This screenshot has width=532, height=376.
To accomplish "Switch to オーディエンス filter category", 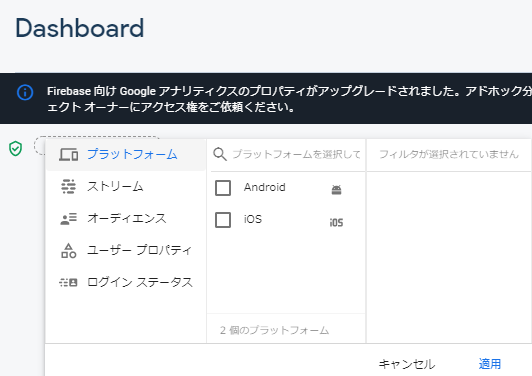I will [x=126, y=219].
